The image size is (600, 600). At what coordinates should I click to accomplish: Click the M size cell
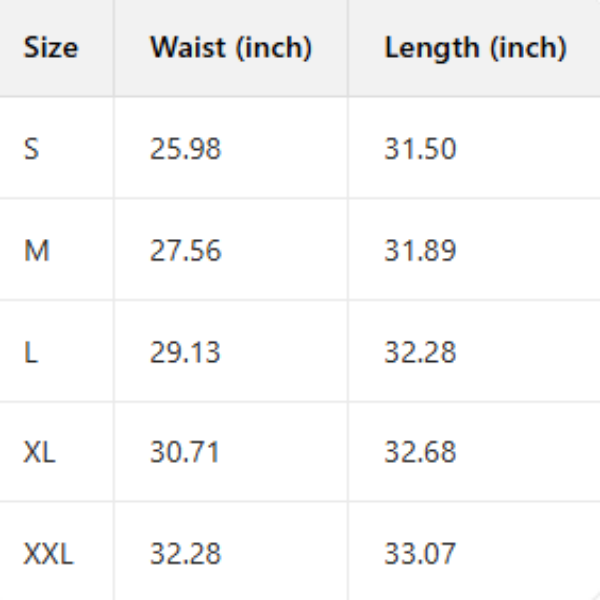(37, 250)
